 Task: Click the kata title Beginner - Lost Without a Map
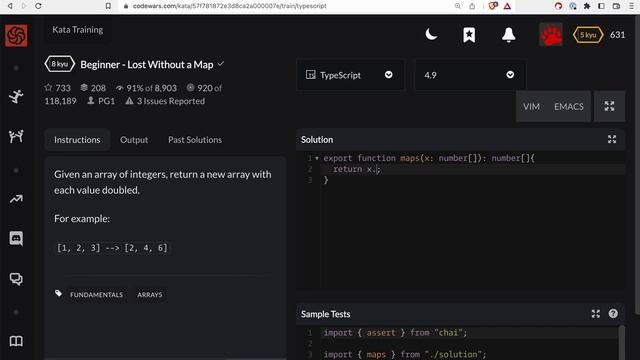pyautogui.click(x=147, y=64)
